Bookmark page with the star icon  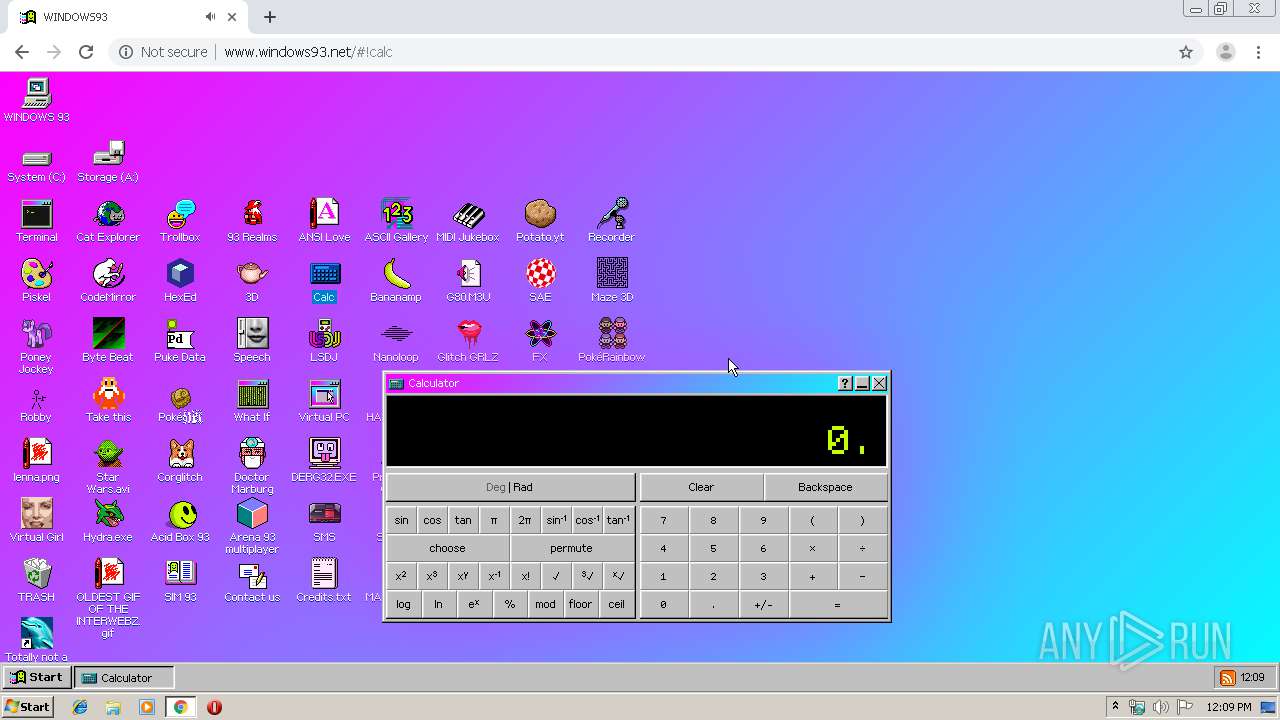1186,52
